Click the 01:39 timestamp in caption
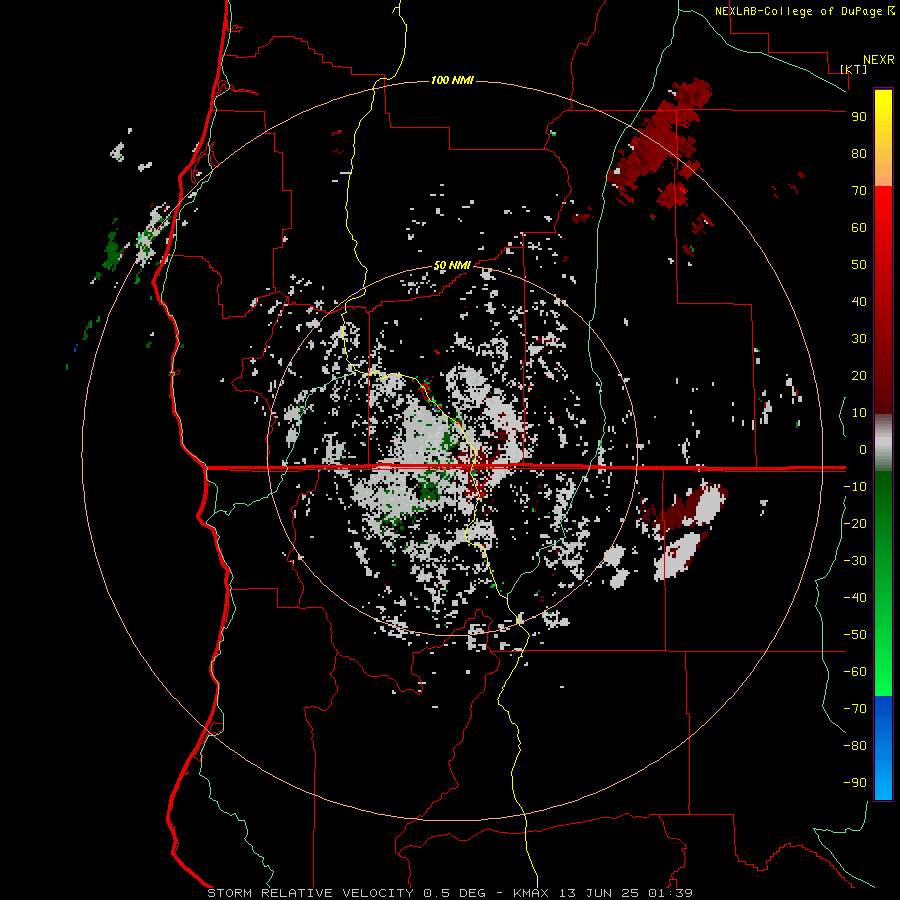The image size is (900, 900). click(670, 893)
